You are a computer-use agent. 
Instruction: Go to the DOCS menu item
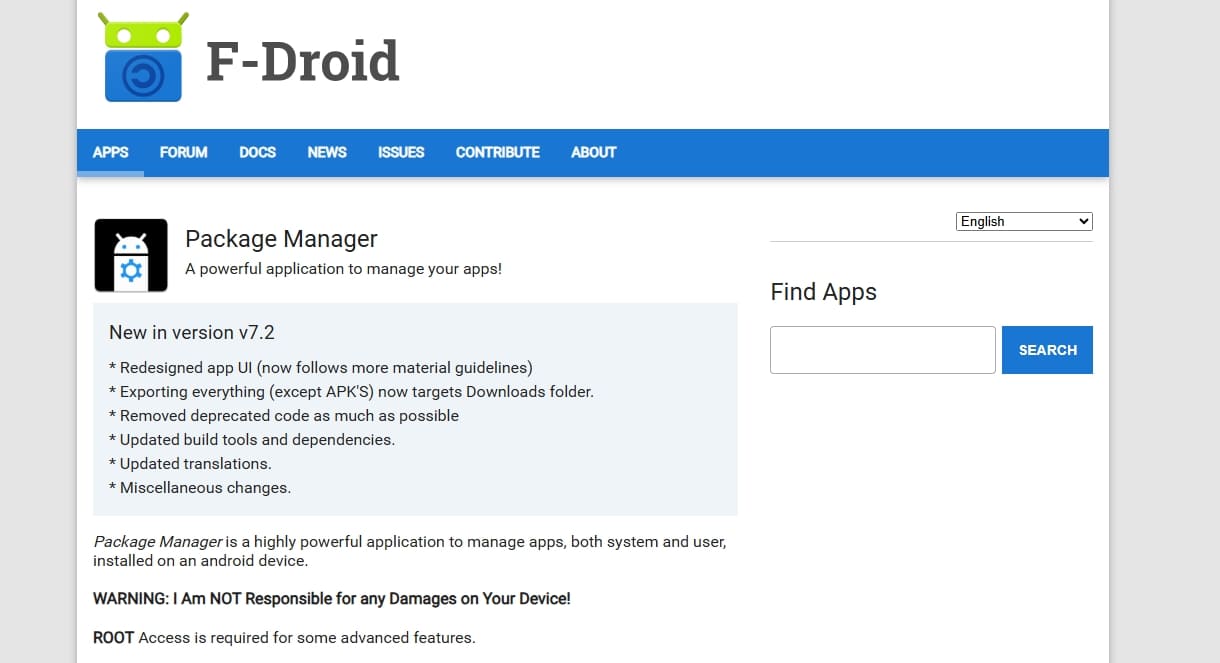click(x=257, y=152)
